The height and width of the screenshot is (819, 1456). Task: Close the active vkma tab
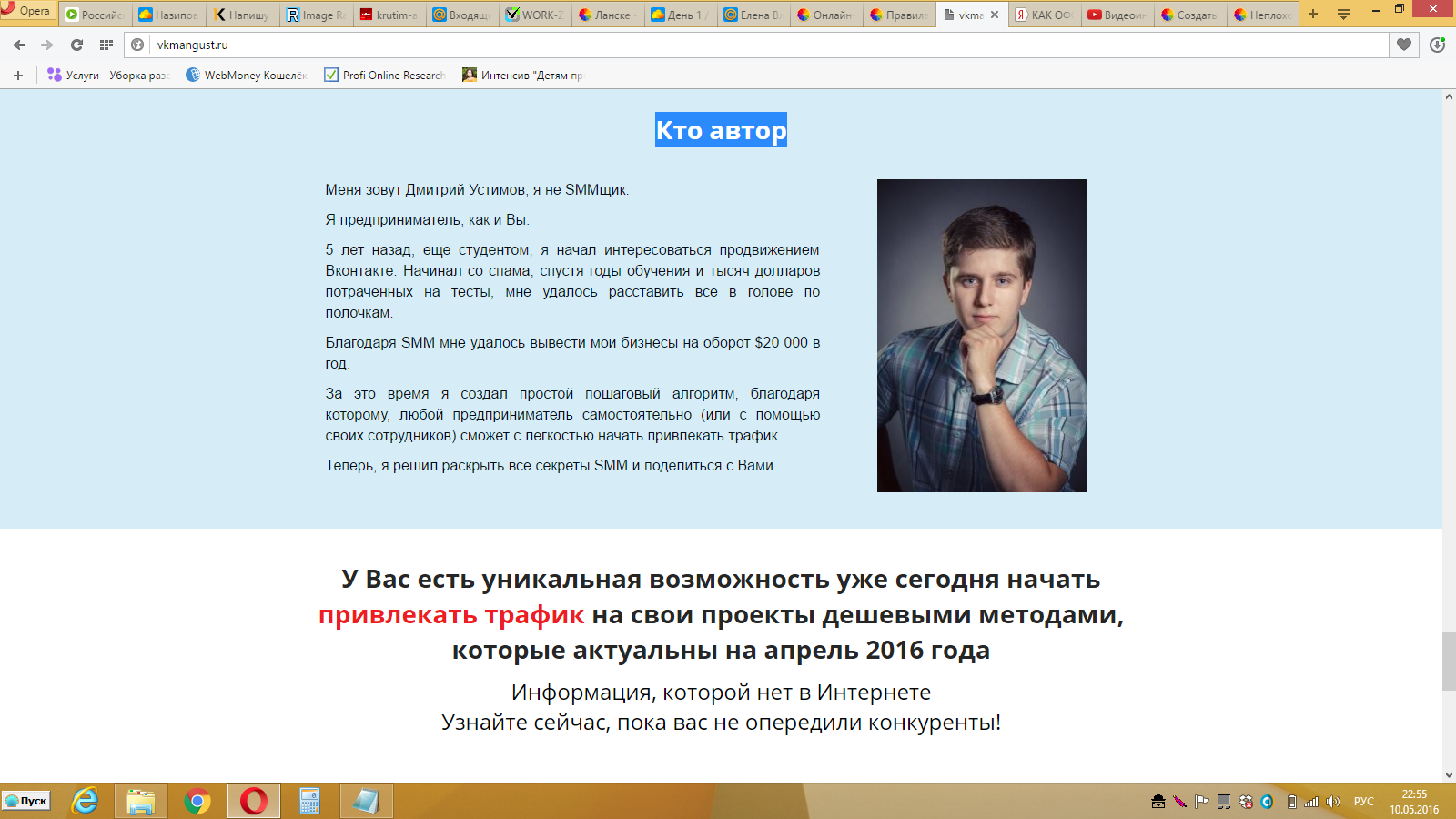pyautogui.click(x=995, y=15)
